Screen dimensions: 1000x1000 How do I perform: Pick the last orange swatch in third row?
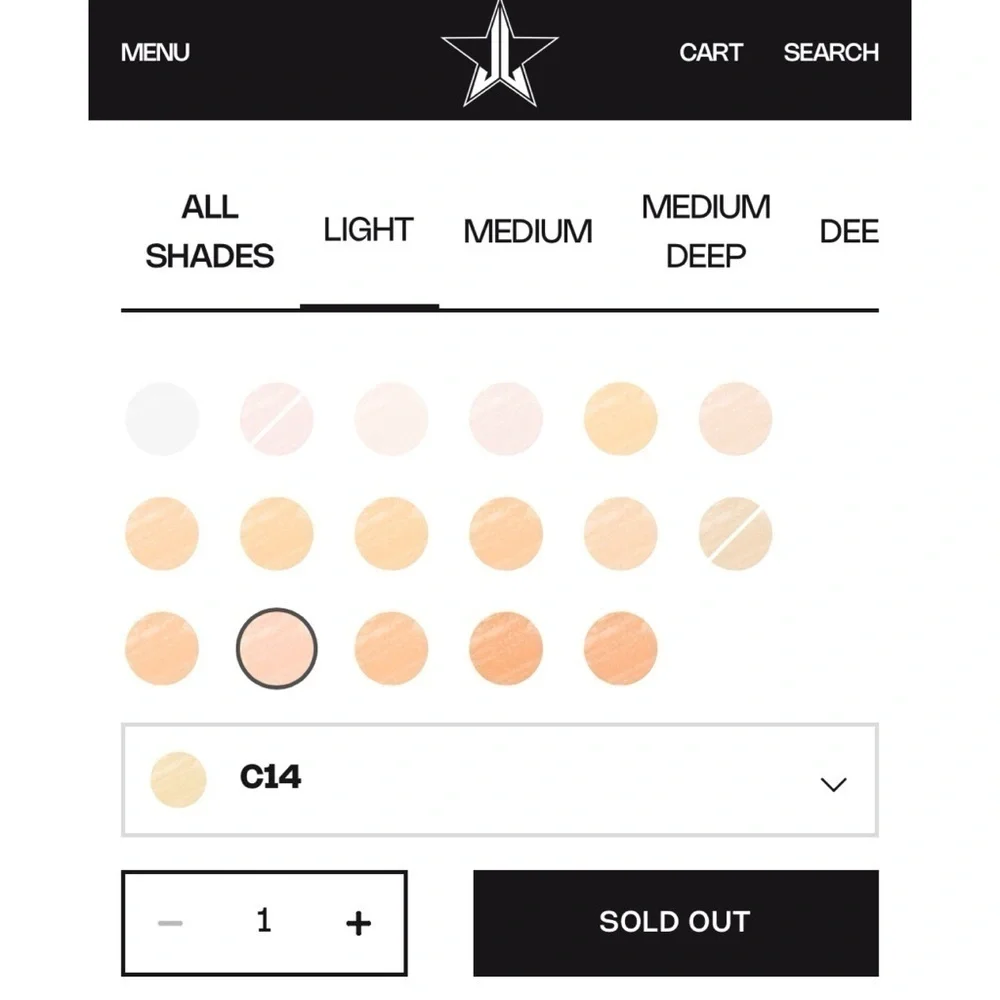point(621,649)
